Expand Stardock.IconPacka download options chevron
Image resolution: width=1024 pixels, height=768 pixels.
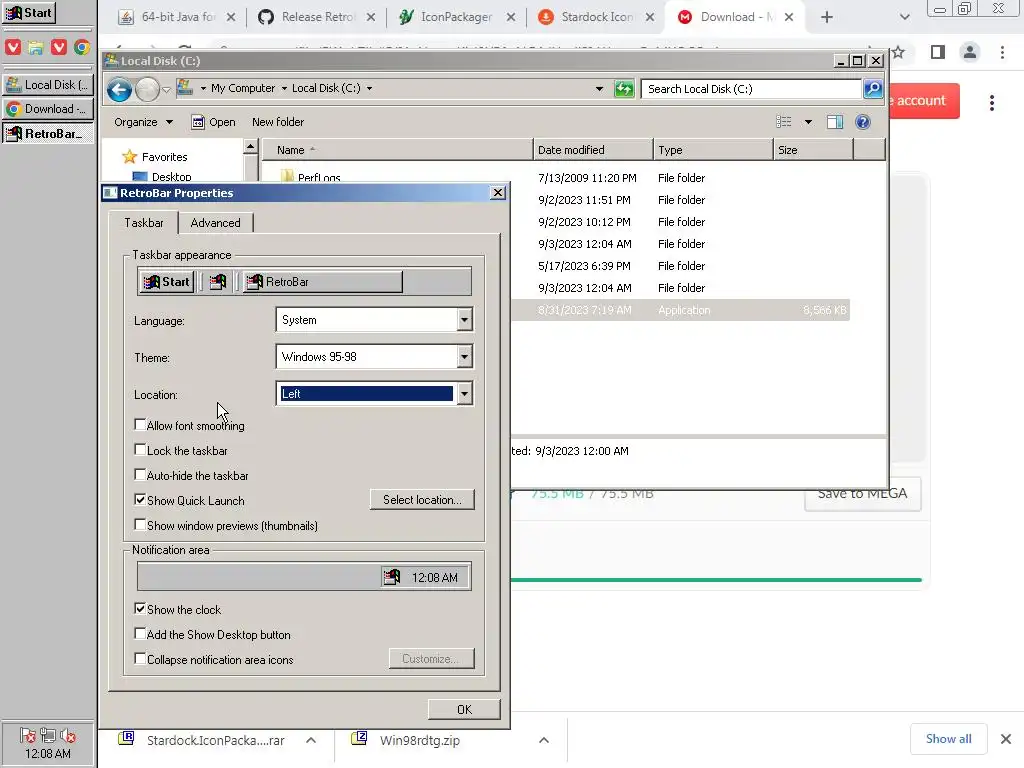[x=311, y=740]
